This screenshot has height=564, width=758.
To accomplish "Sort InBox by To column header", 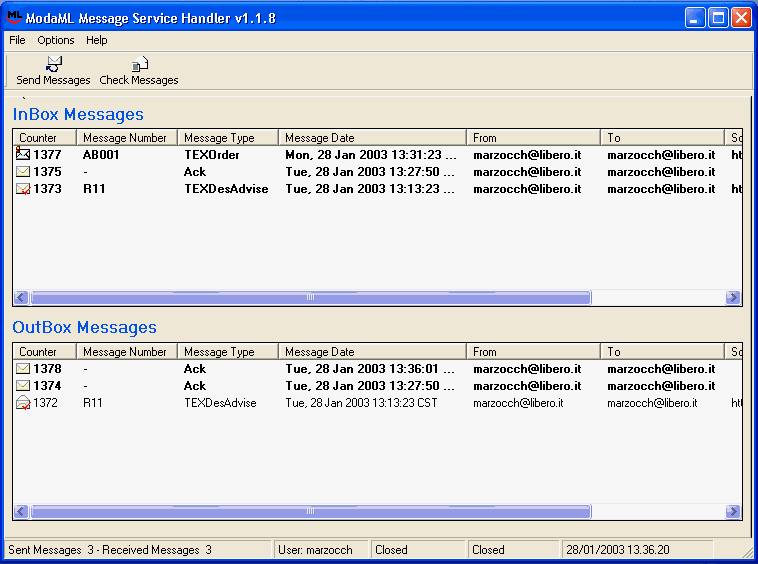I will [x=662, y=138].
